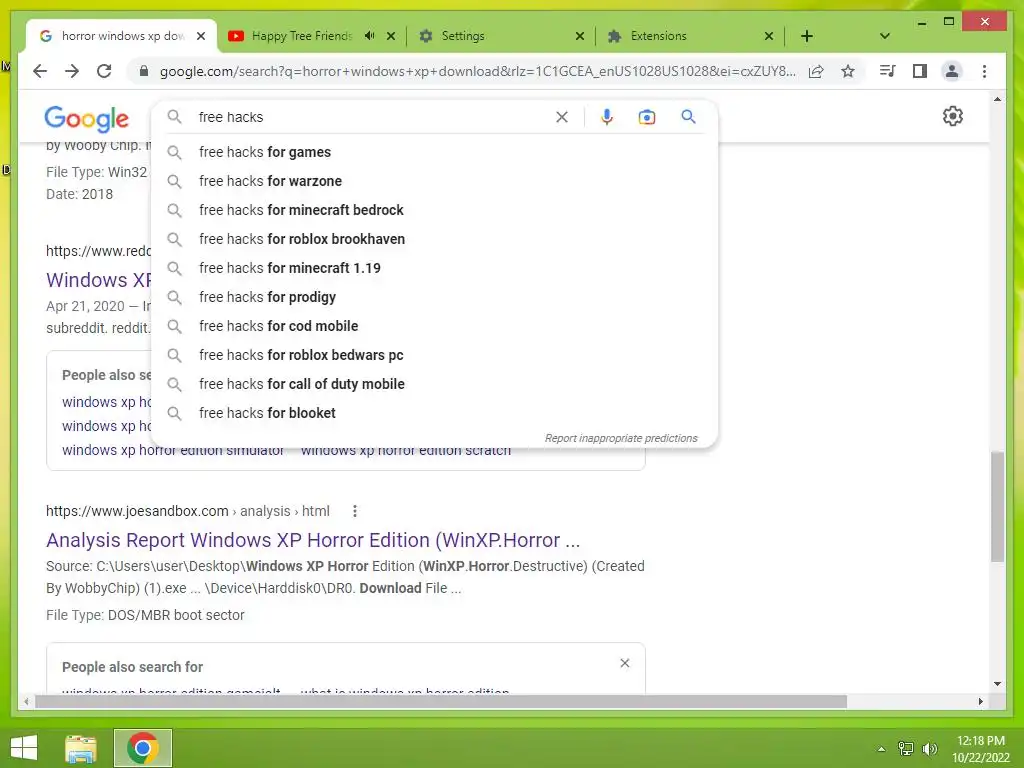Click the Chrome taskbar icon
The width and height of the screenshot is (1024, 768).
[143, 748]
